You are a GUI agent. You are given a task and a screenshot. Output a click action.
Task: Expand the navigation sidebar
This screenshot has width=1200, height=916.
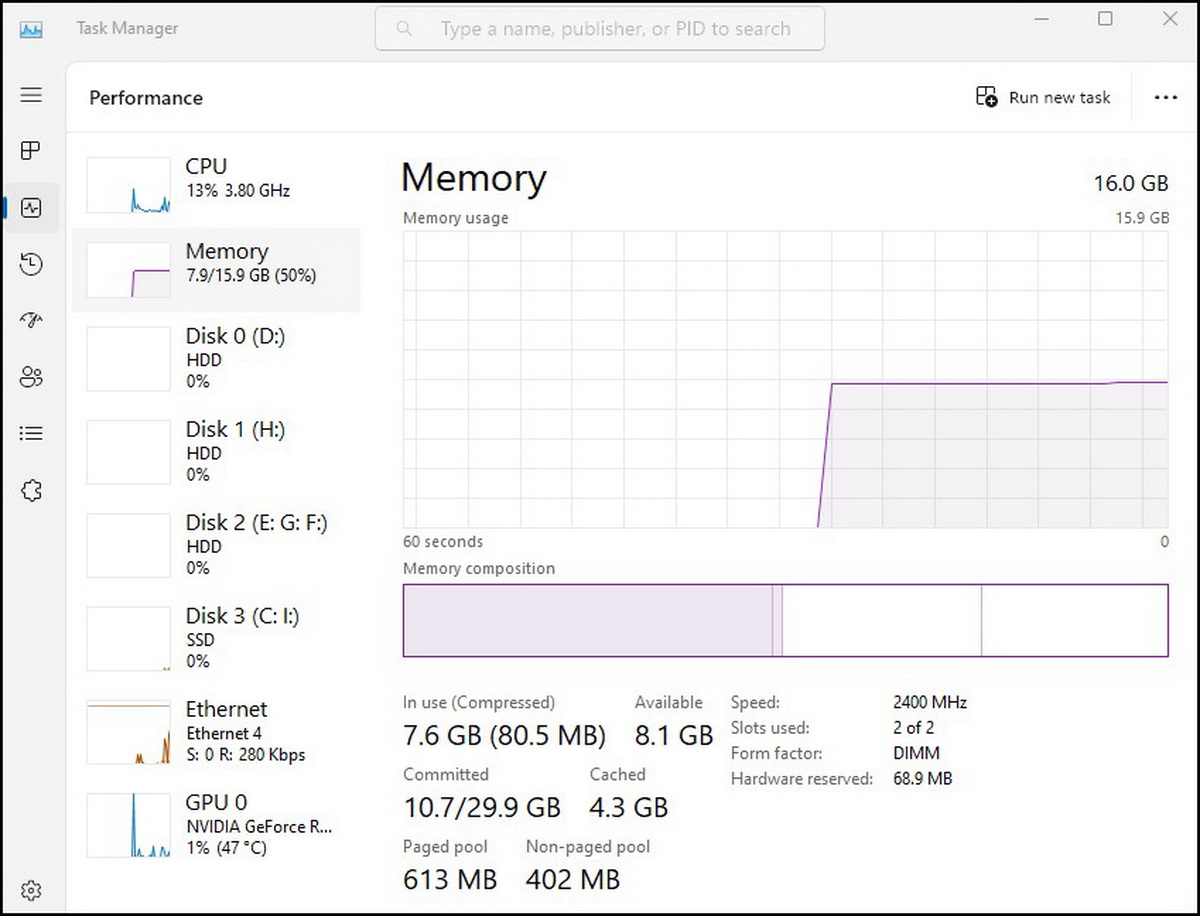point(31,95)
